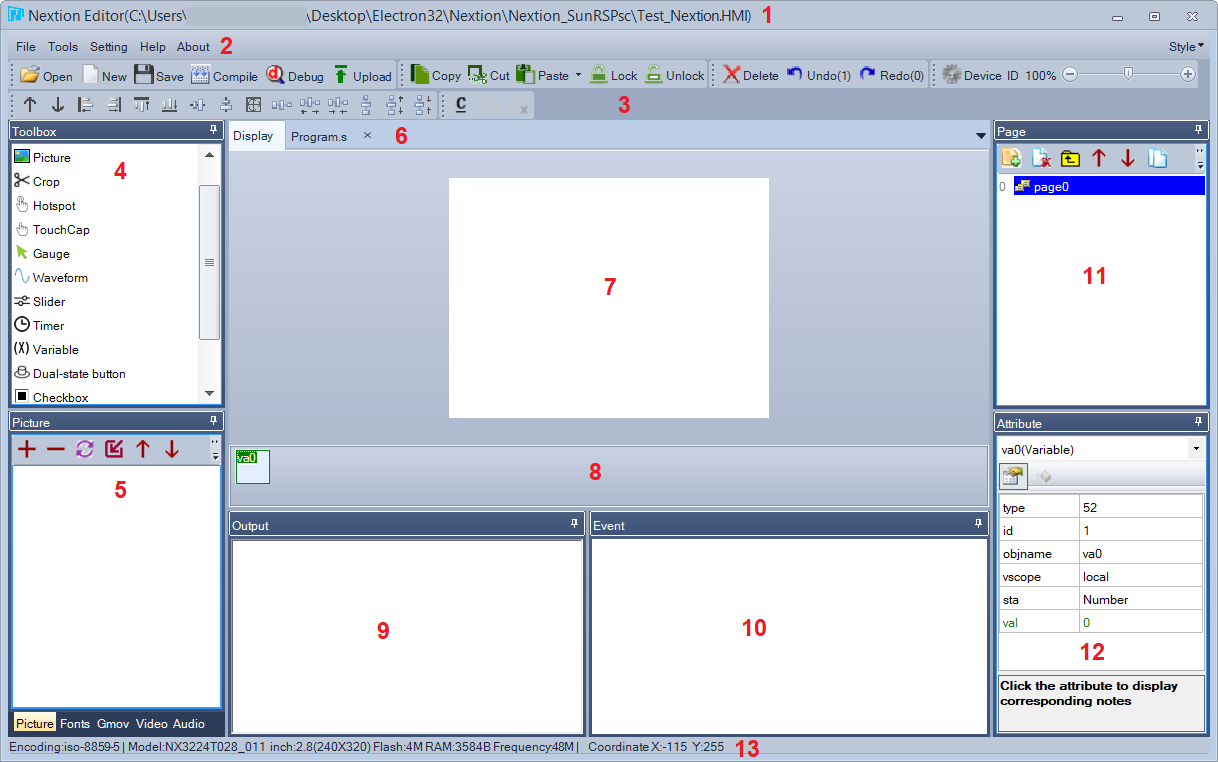
Task: Switch to the Audio resource tab
Action: [189, 723]
